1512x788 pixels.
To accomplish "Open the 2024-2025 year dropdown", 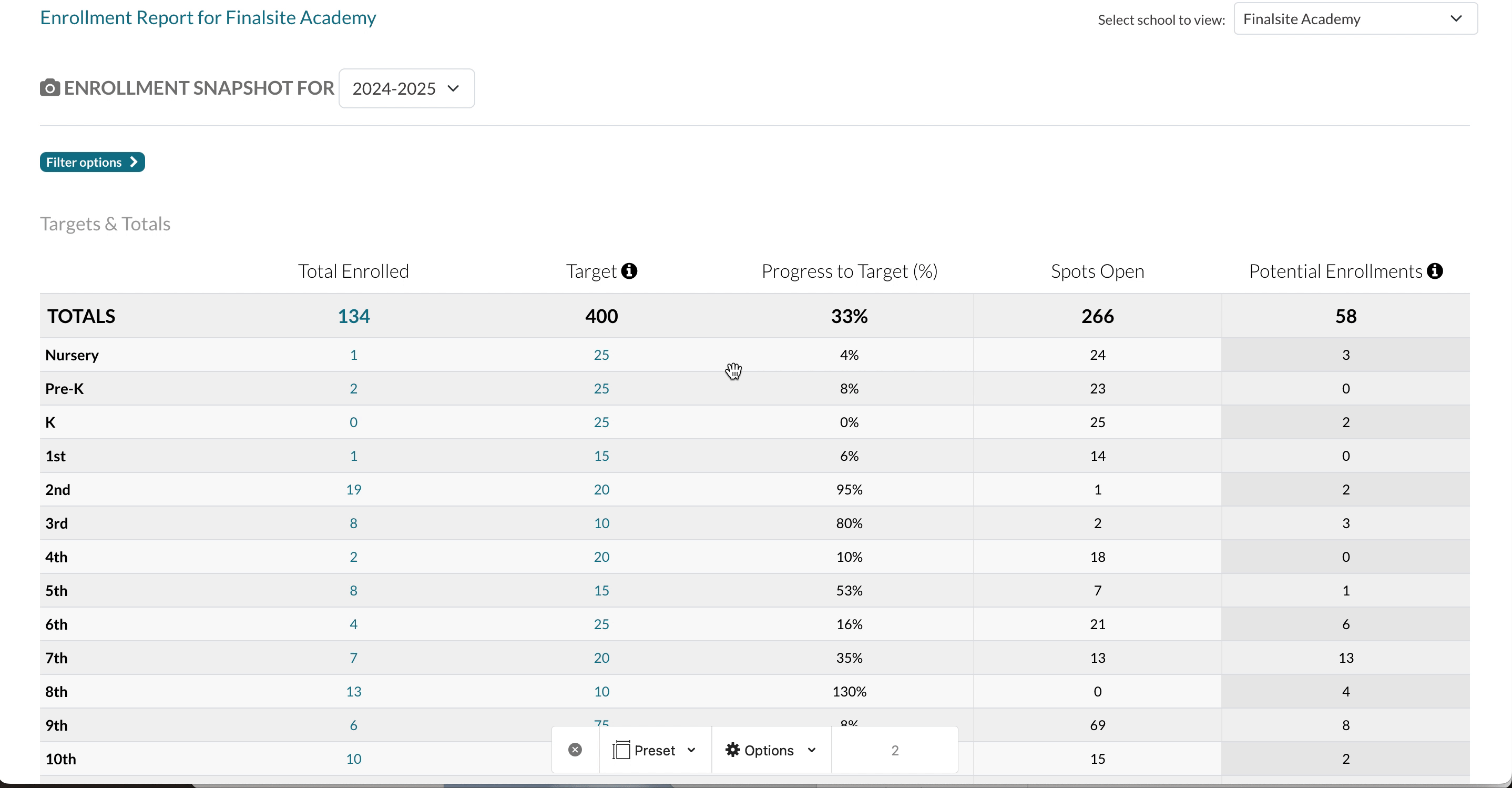I will (x=406, y=89).
